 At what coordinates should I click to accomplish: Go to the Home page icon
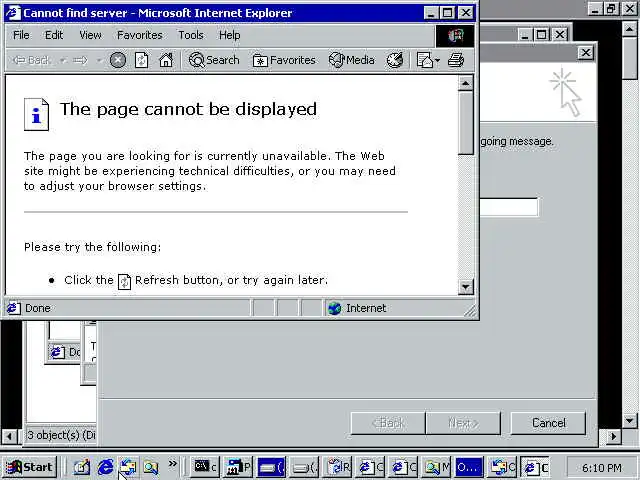click(x=166, y=60)
